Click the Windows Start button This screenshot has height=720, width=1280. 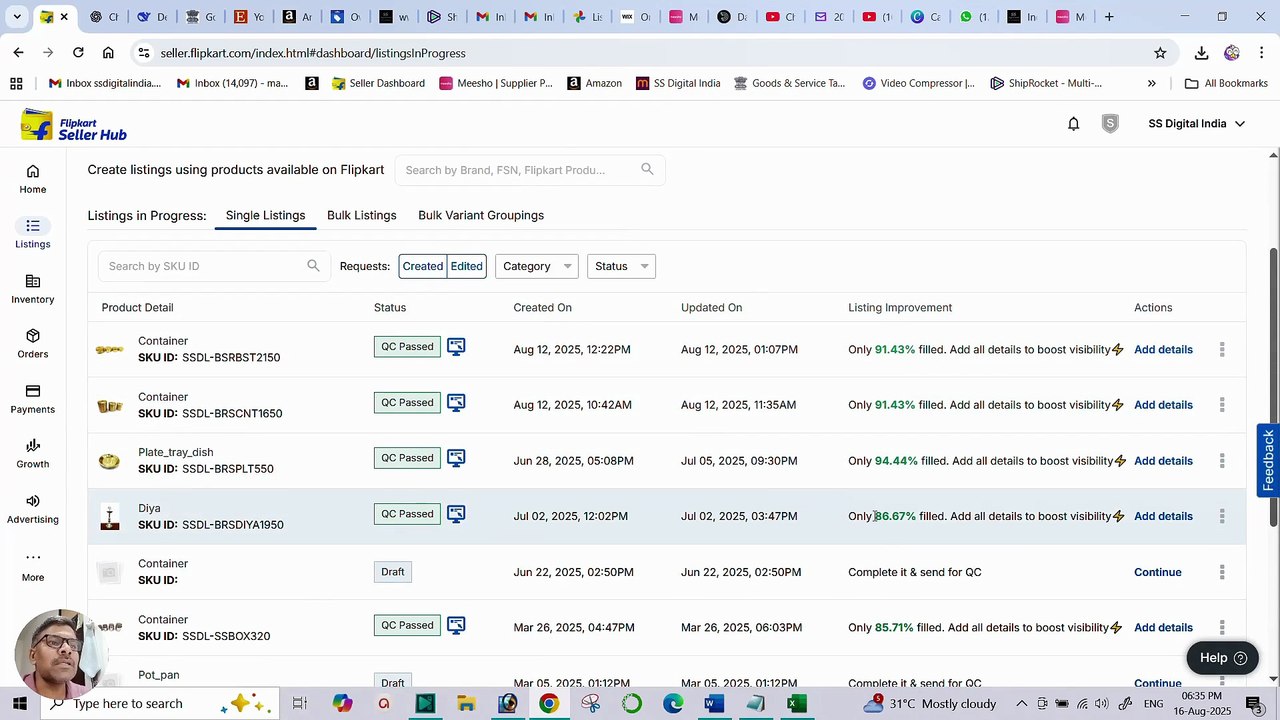[x=19, y=703]
